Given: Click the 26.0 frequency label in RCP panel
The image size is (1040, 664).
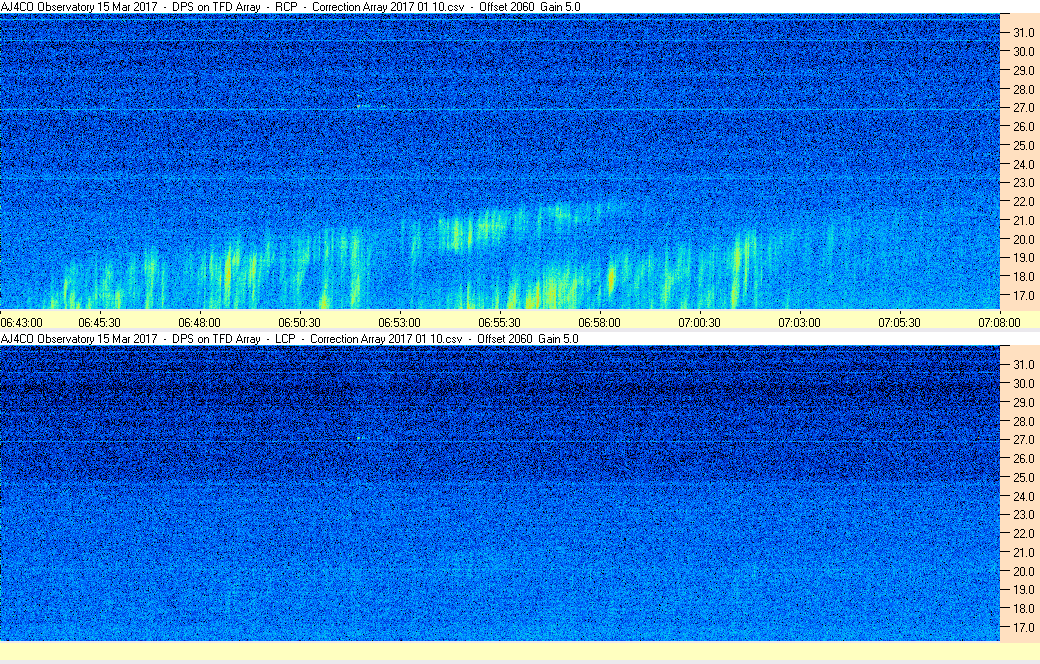Looking at the screenshot, I should 1023,126.
